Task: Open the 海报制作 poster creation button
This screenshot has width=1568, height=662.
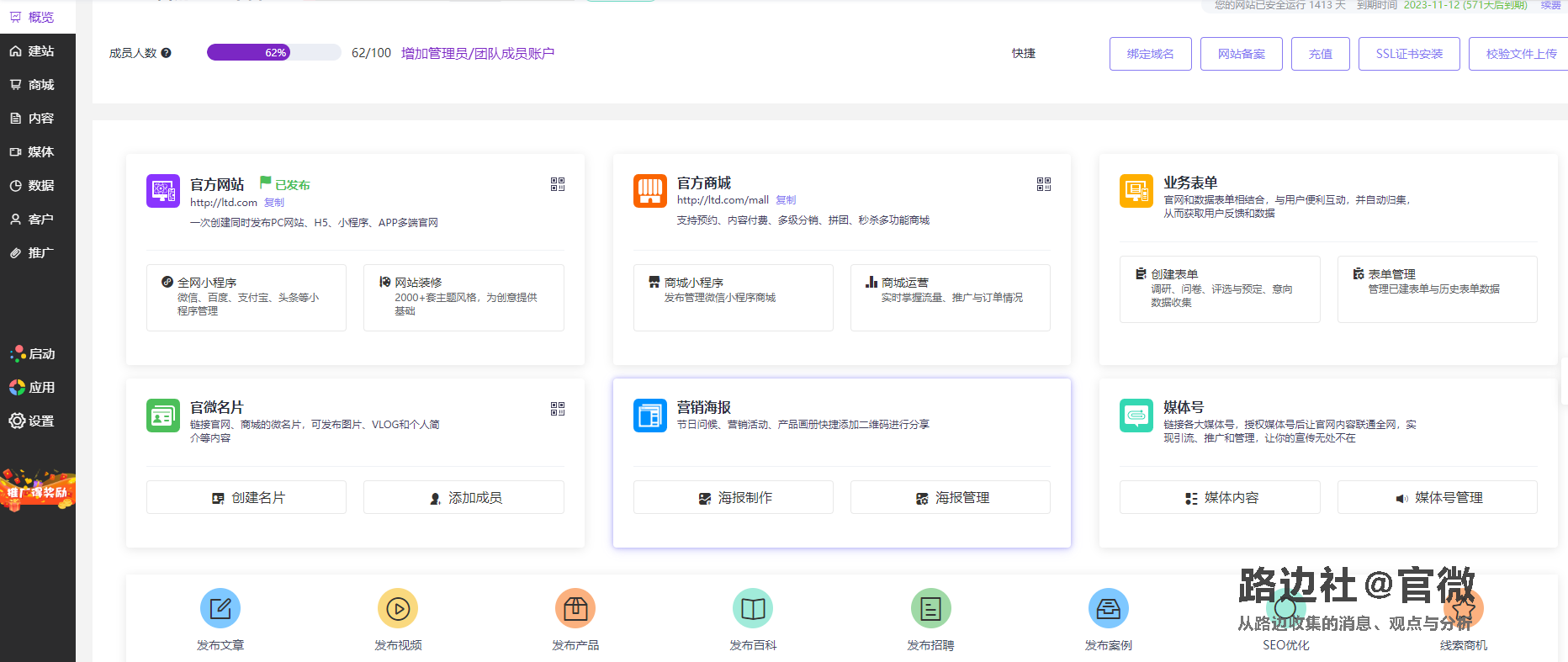Action: (x=733, y=498)
